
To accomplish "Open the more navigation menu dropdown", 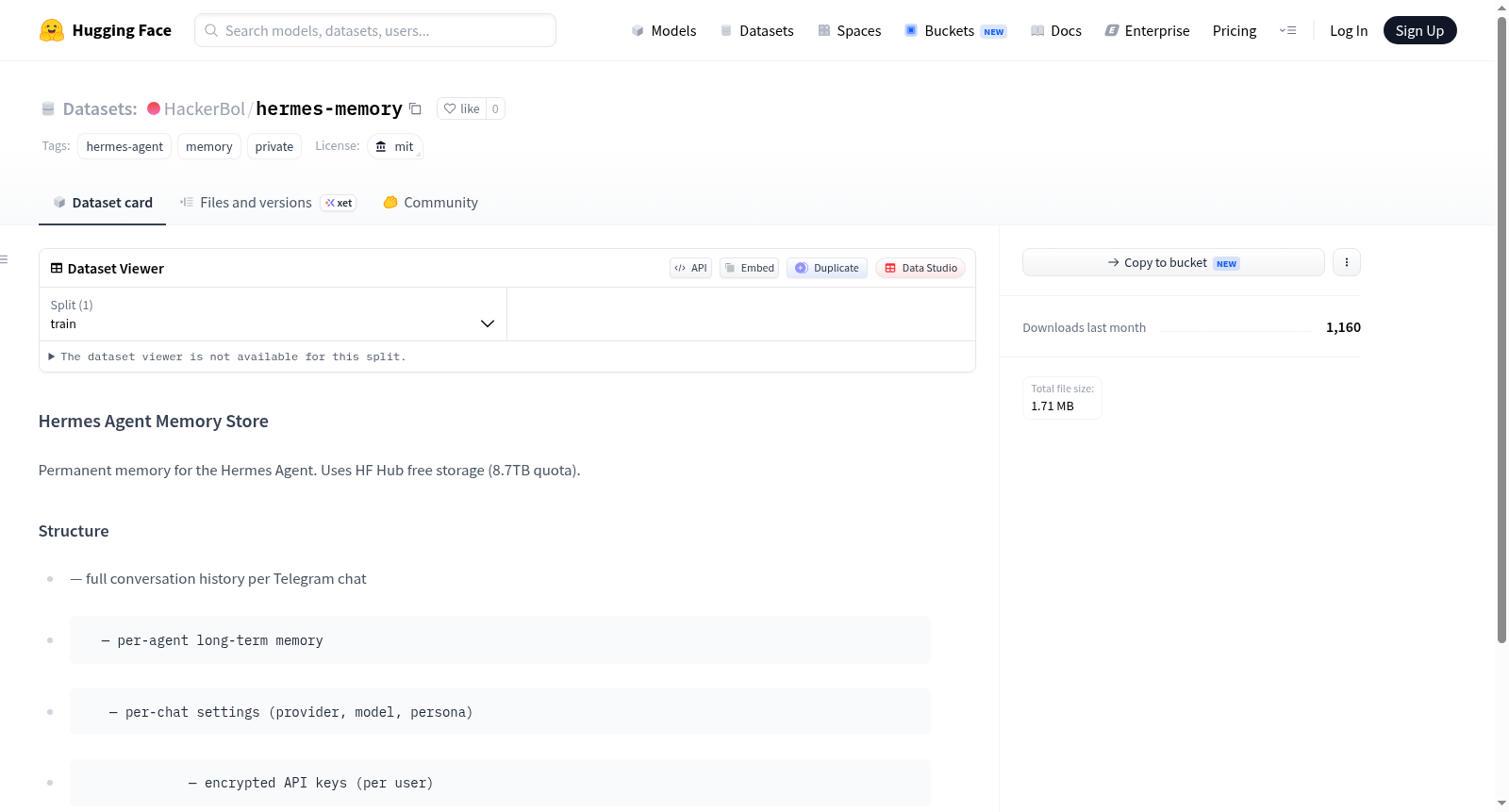I will [1287, 30].
